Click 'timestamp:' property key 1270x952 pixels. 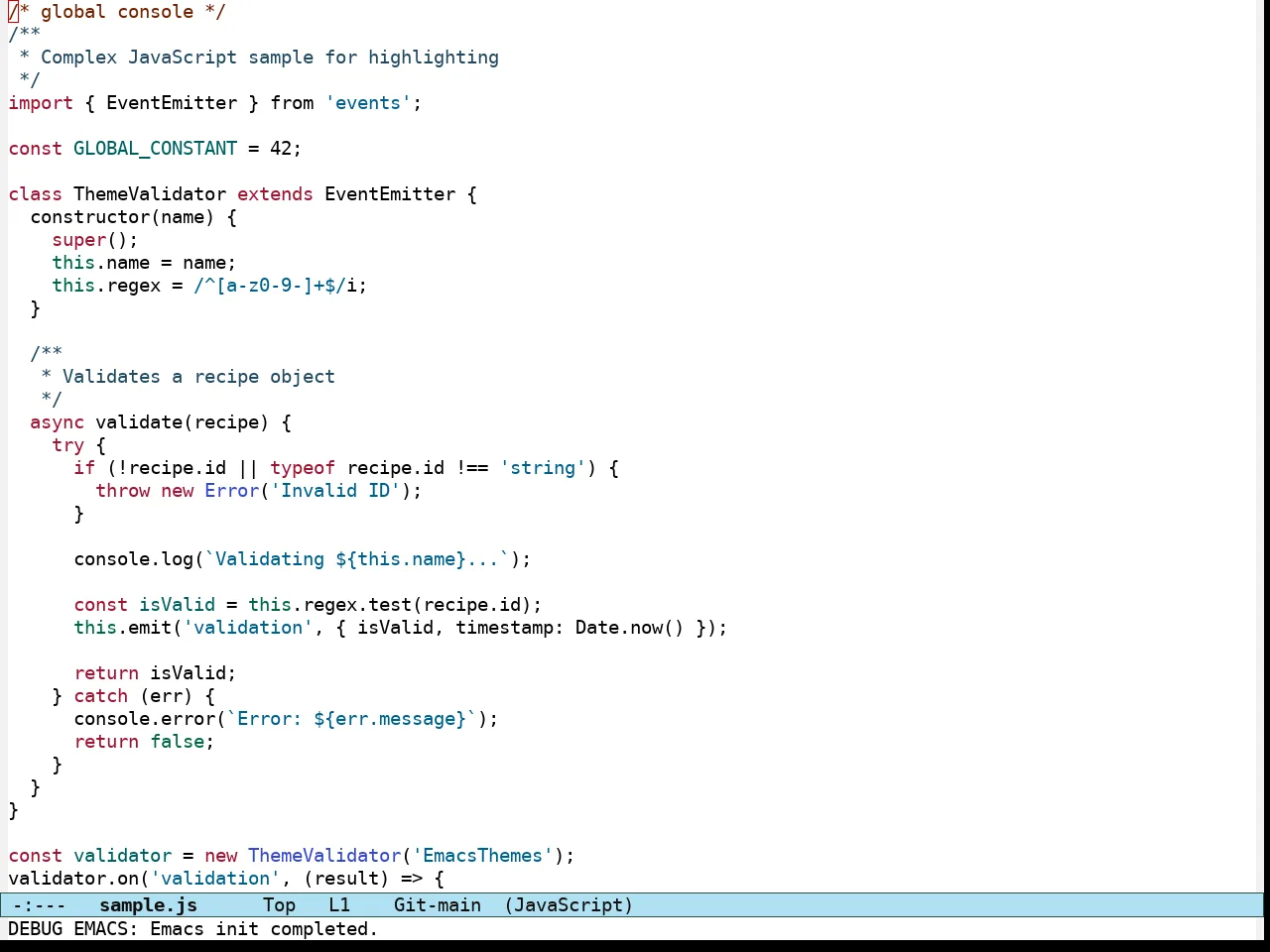pyautogui.click(x=510, y=628)
